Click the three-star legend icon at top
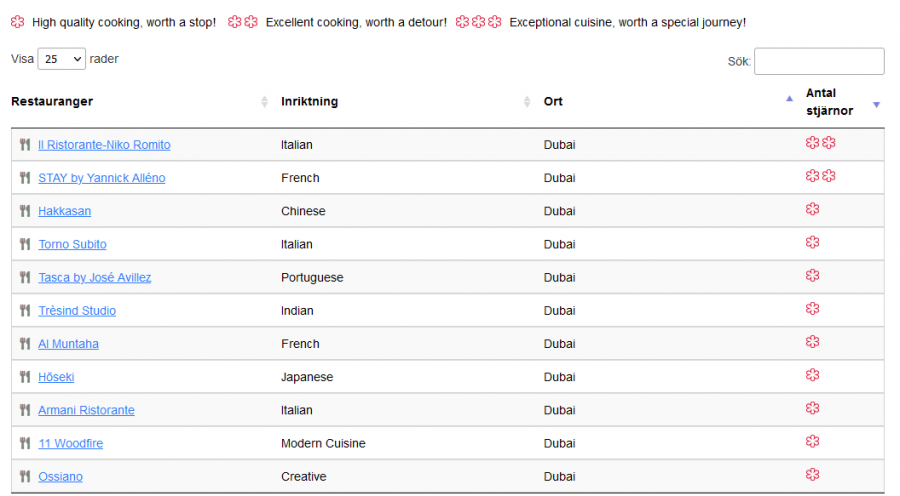Image resolution: width=900 pixels, height=496 pixels. [479, 22]
